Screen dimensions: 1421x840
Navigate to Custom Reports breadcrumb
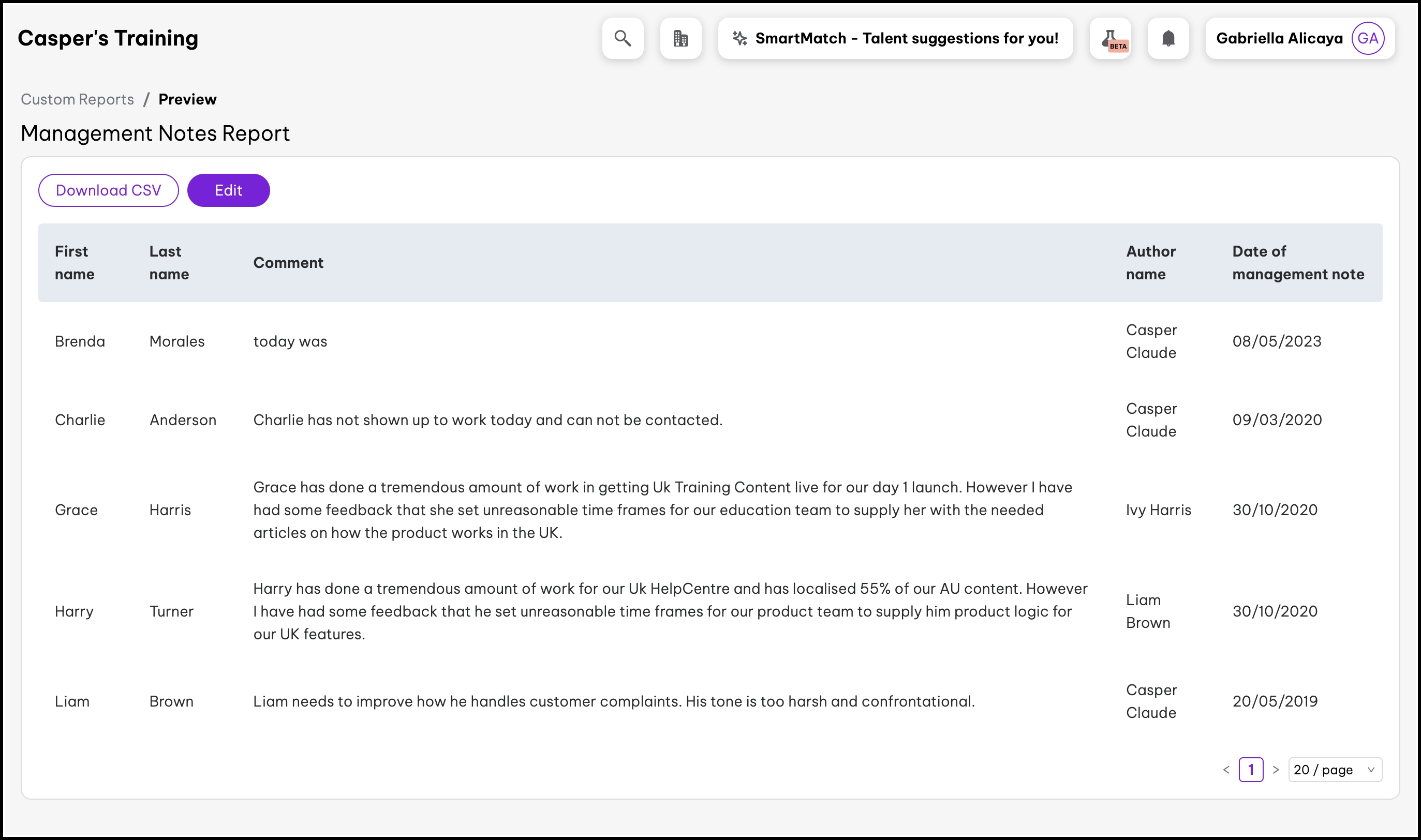78,99
